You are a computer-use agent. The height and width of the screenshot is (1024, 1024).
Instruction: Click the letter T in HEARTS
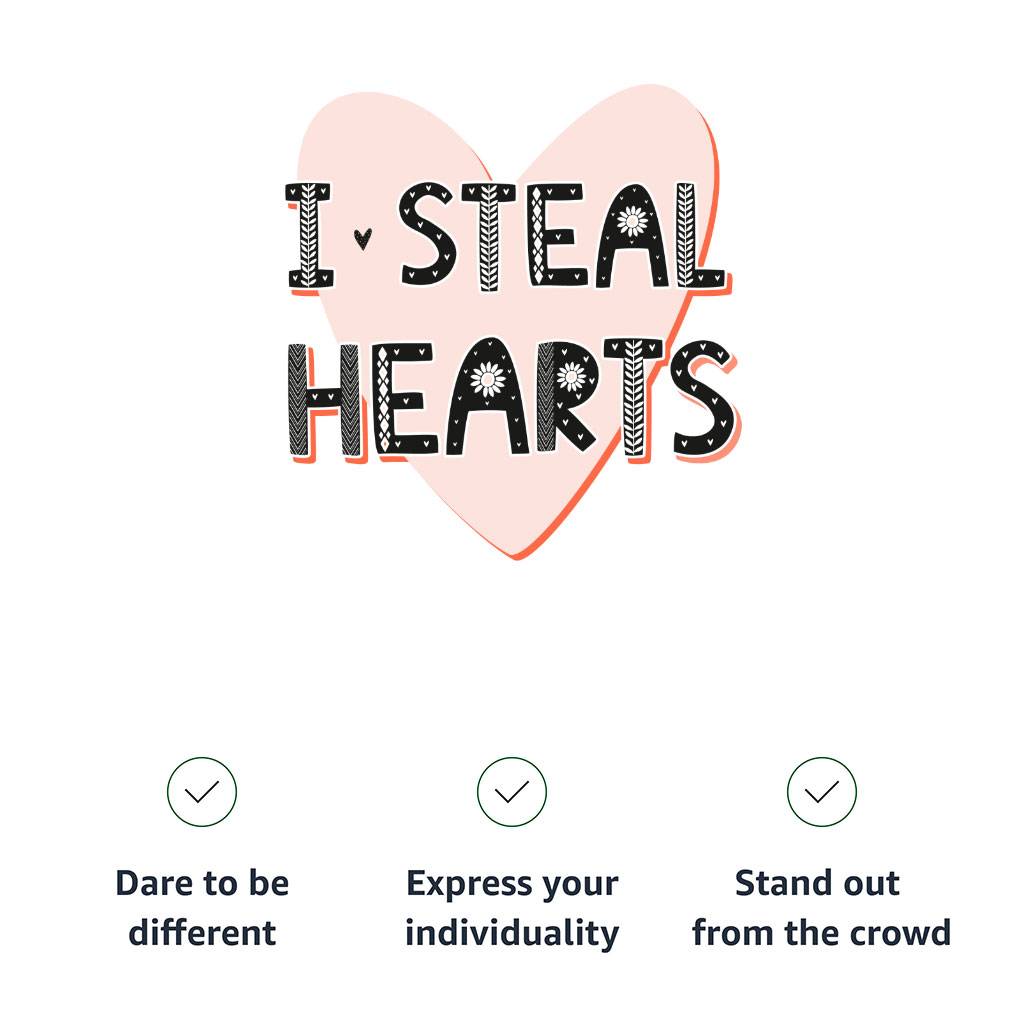(634, 398)
